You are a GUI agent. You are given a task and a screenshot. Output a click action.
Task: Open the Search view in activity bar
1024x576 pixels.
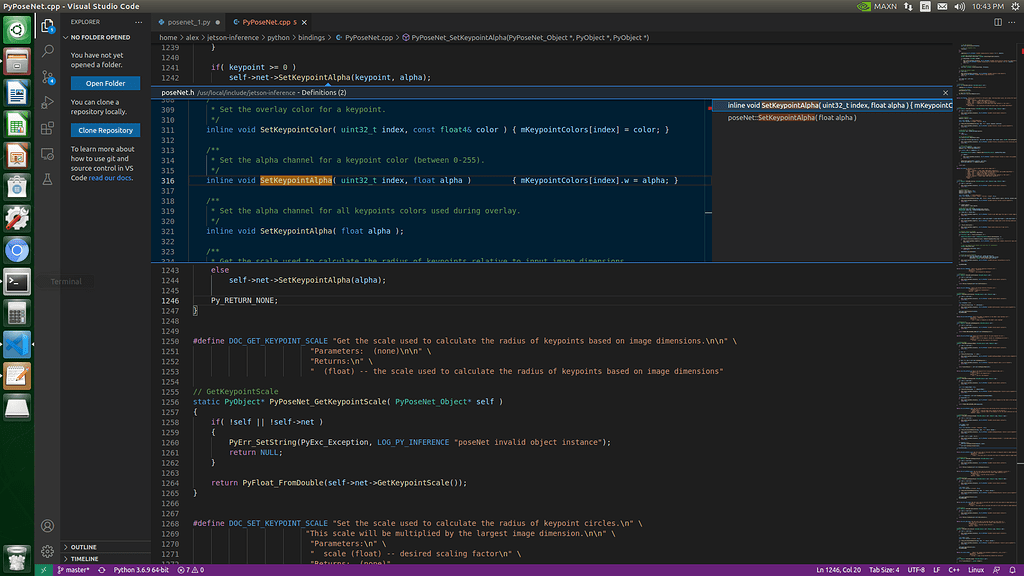pos(47,50)
